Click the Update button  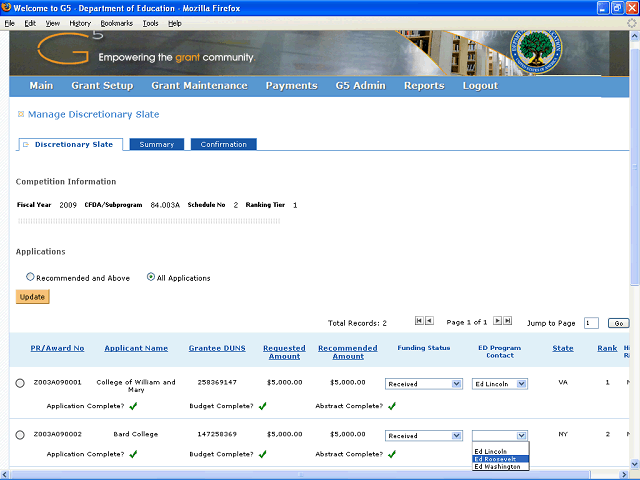point(32,297)
